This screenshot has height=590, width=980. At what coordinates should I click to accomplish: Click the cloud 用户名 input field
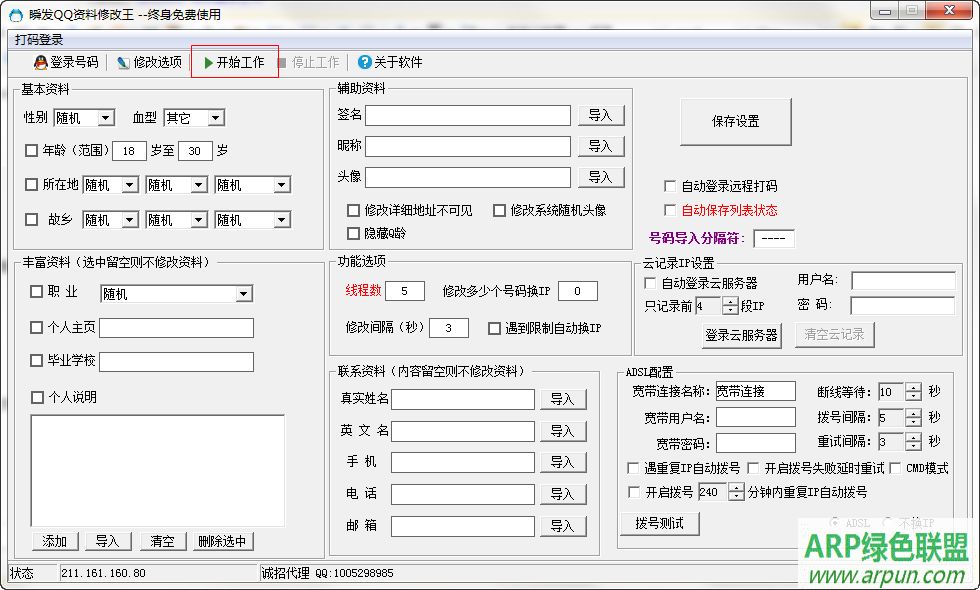[x=903, y=281]
